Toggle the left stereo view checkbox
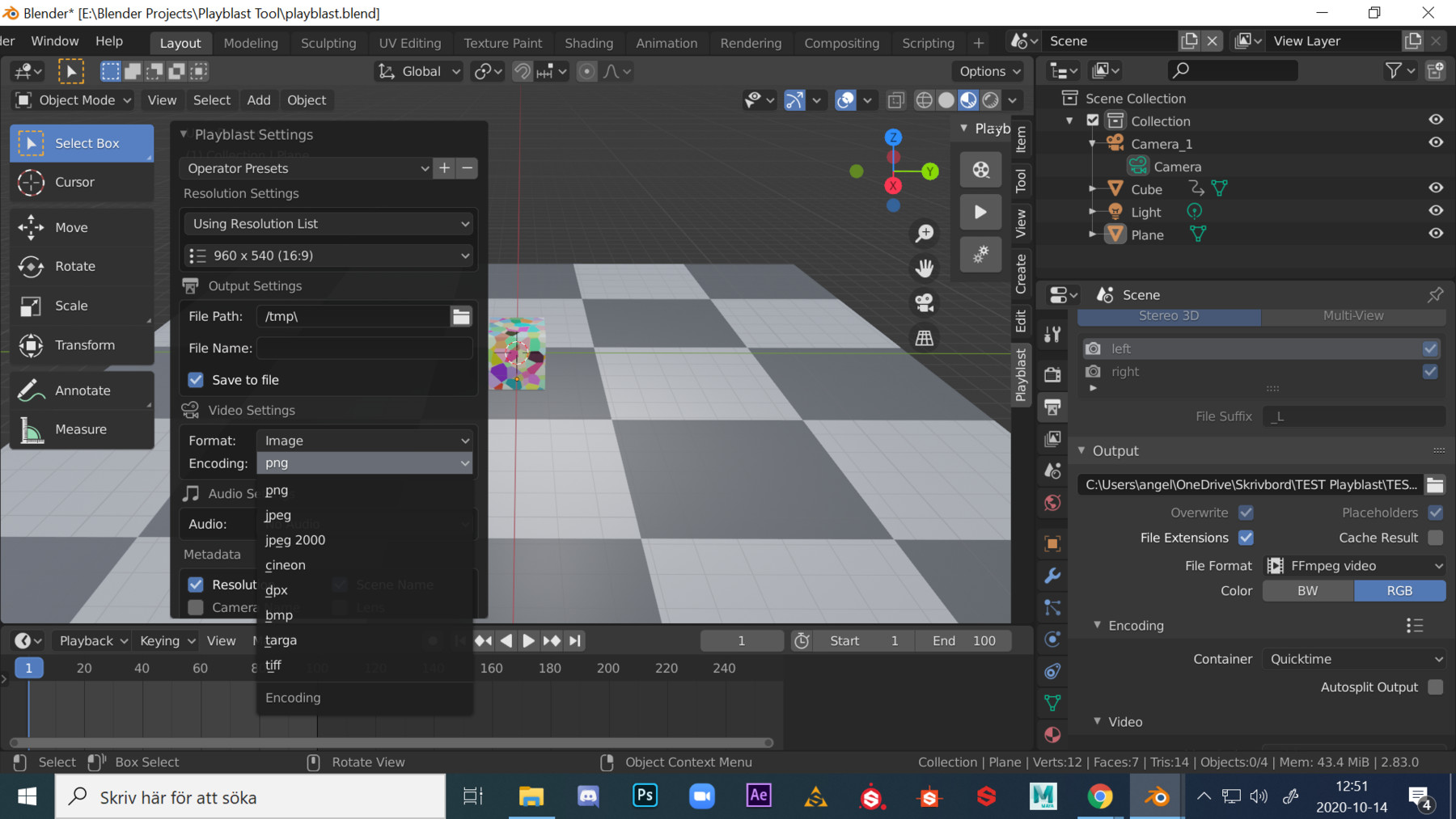1456x819 pixels. coord(1430,348)
